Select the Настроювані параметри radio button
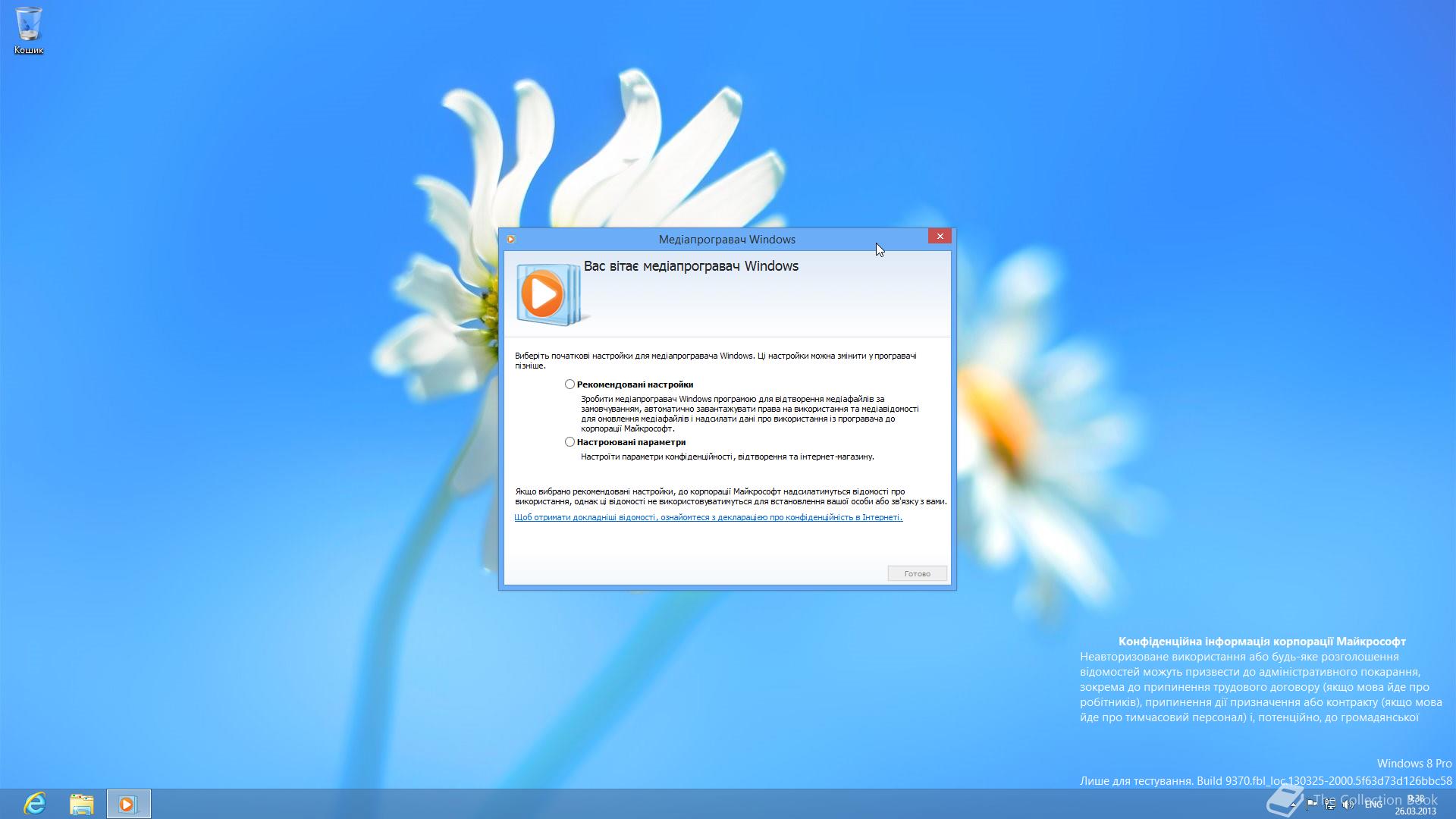 [570, 442]
